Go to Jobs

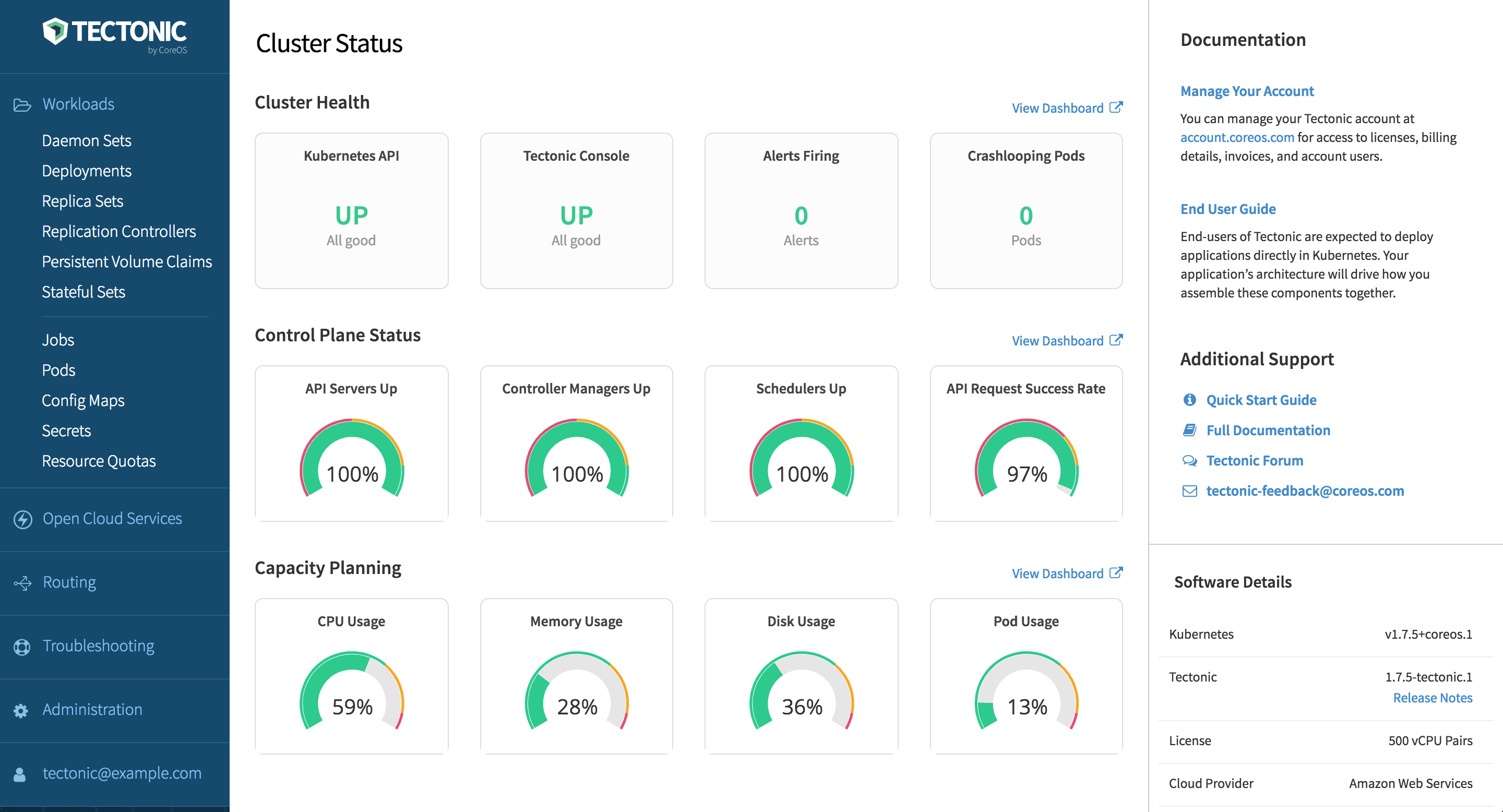pos(58,340)
